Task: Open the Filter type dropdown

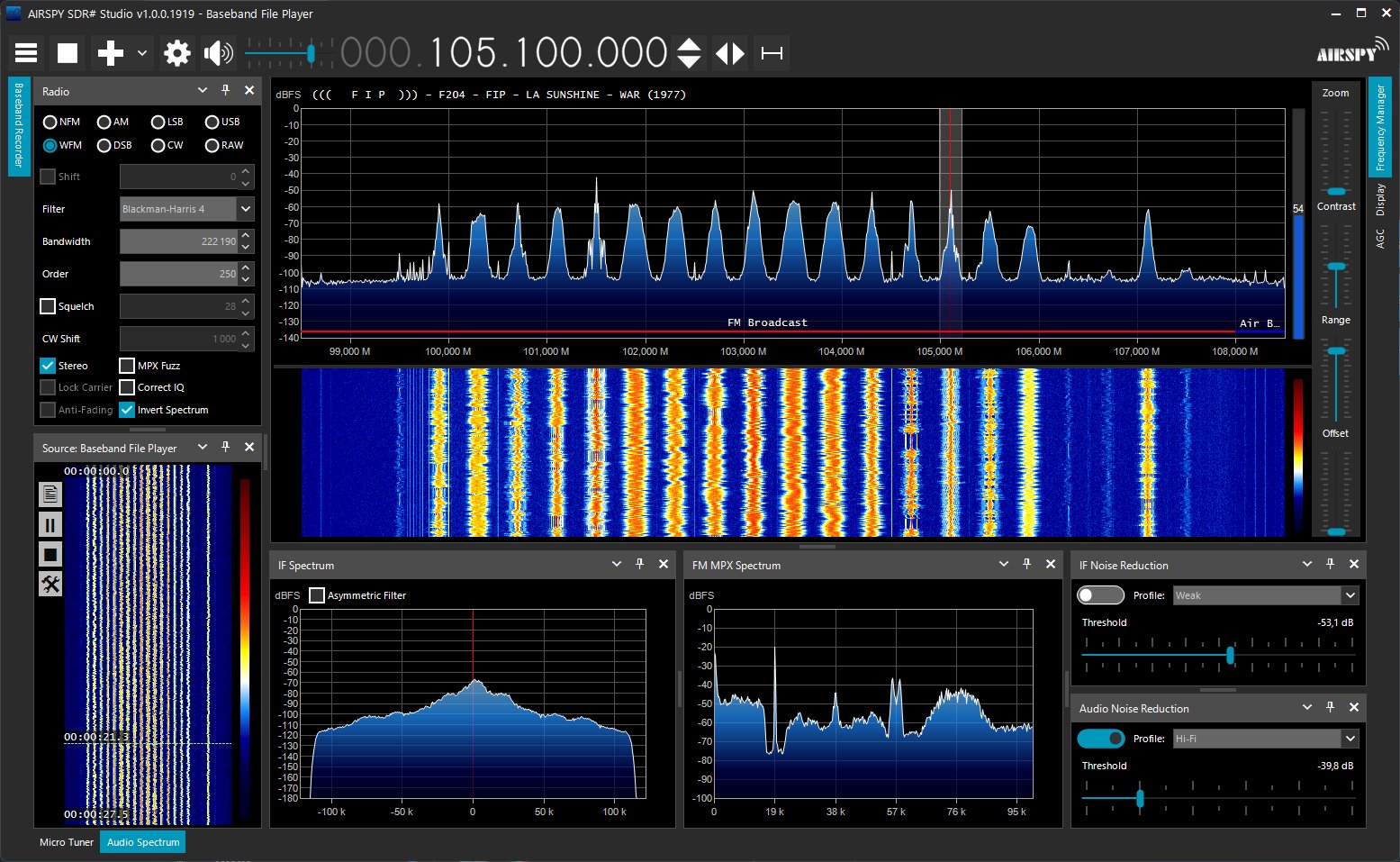Action: (245, 209)
